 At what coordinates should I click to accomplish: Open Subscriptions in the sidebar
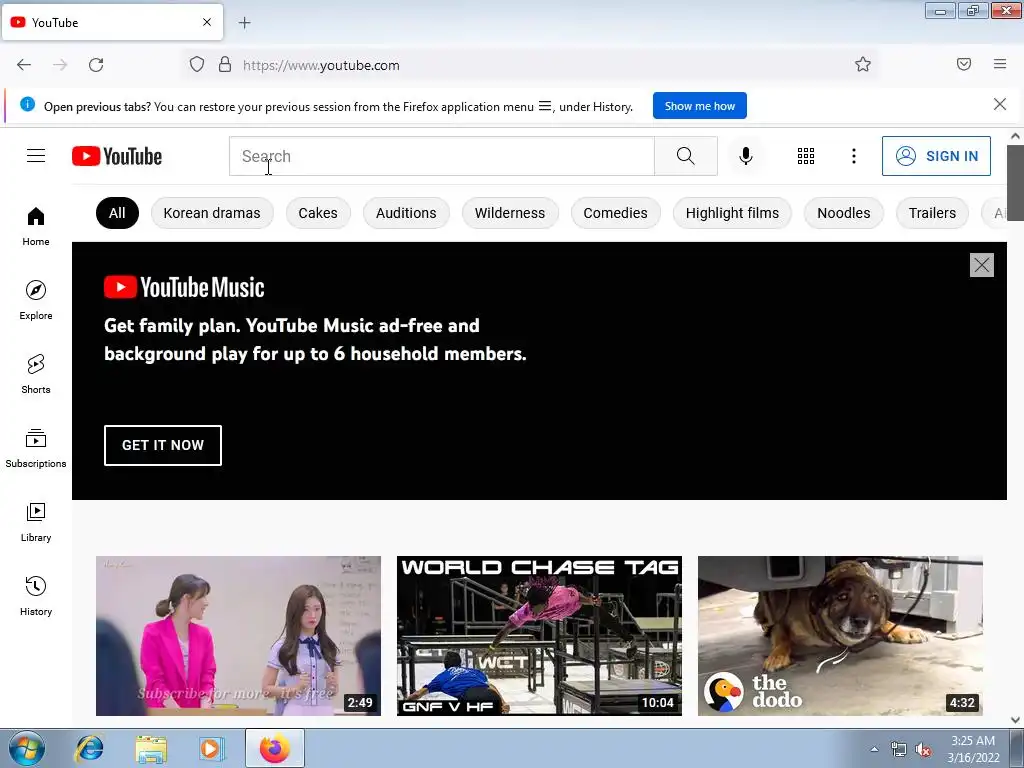tap(36, 448)
